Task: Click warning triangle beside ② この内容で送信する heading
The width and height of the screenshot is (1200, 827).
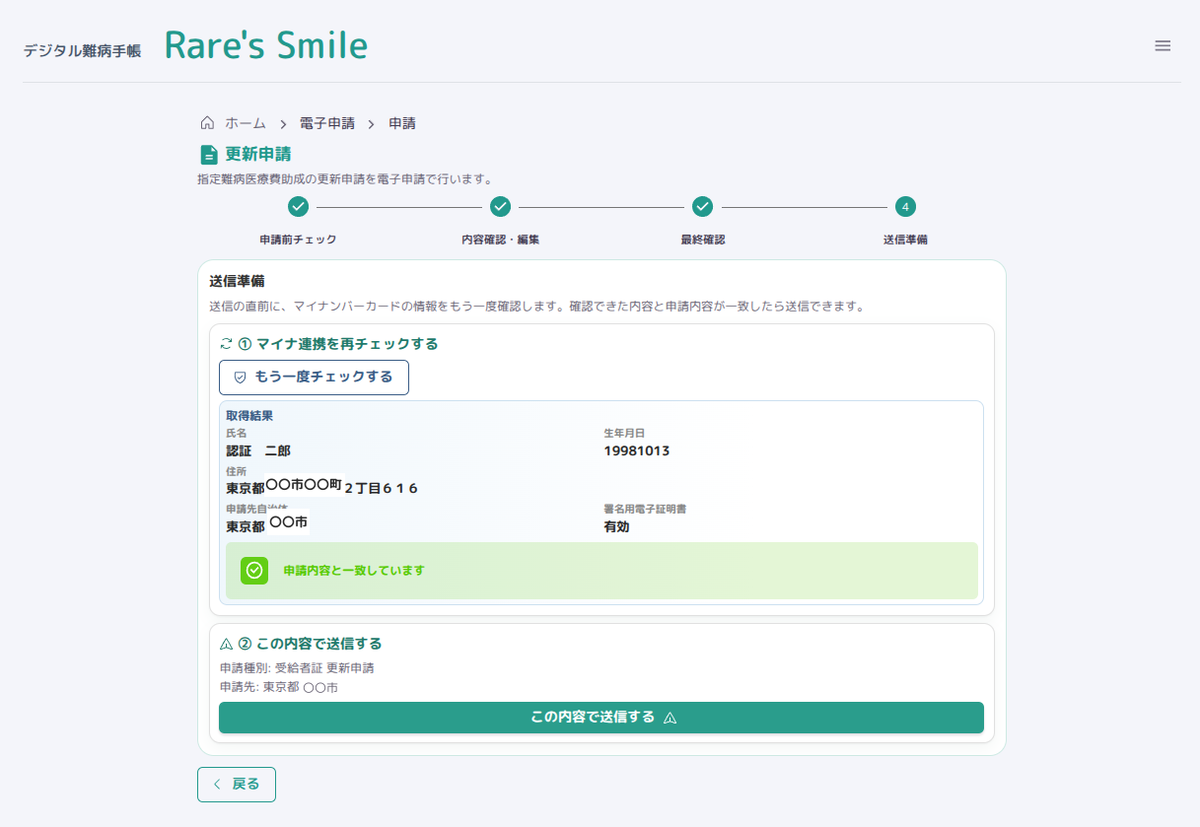Action: (226, 644)
